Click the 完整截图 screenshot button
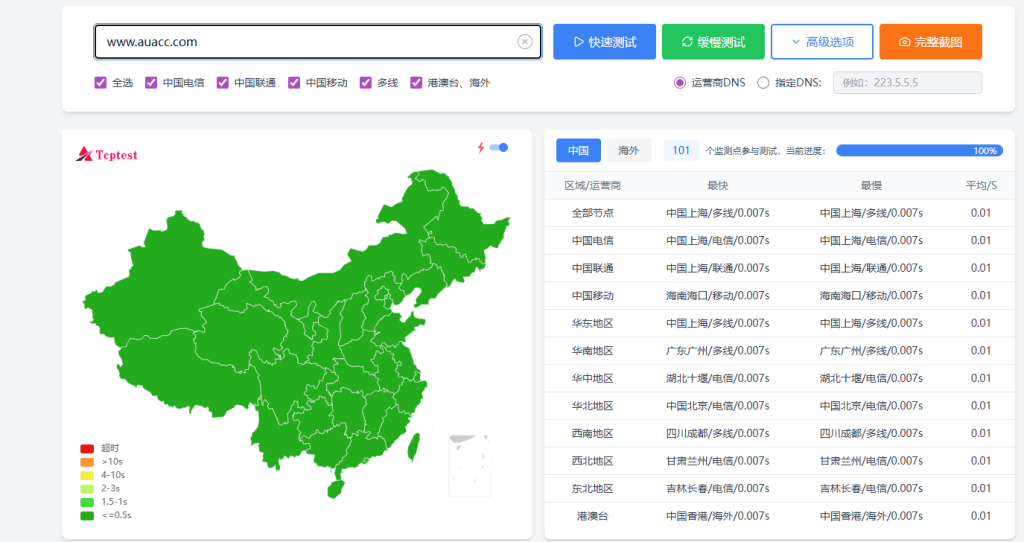 (931, 42)
